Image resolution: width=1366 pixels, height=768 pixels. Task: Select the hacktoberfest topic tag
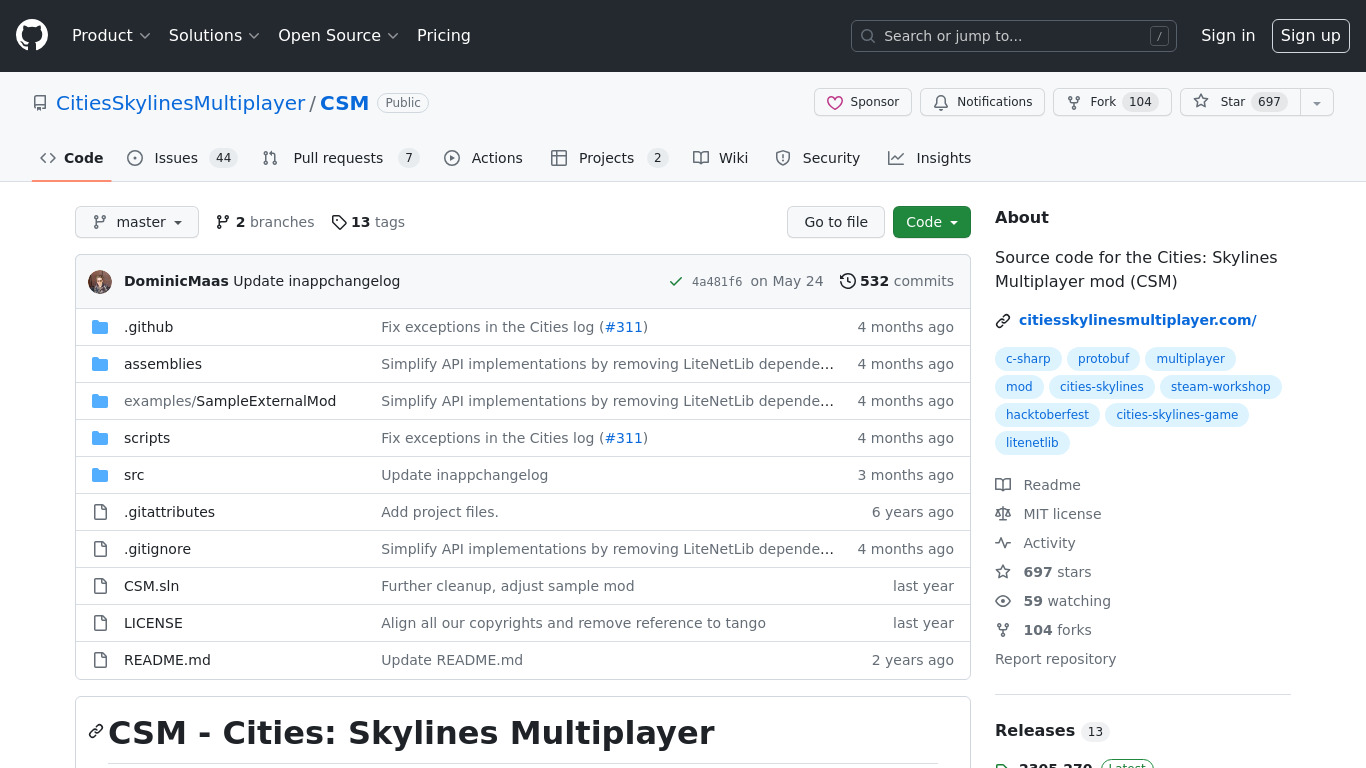(x=1048, y=415)
